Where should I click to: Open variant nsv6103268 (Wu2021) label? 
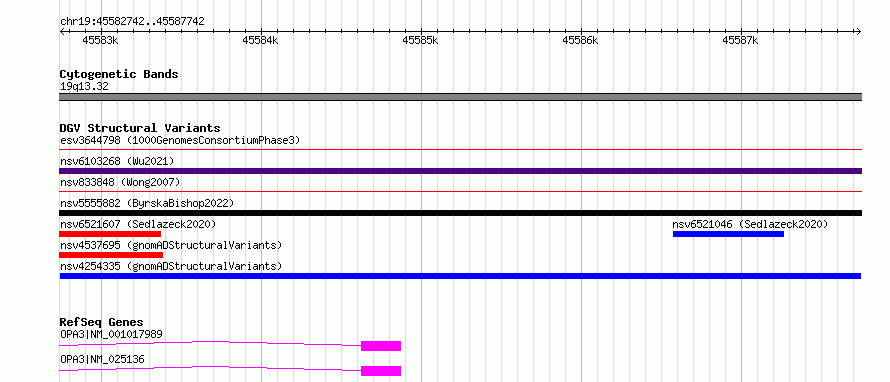point(117,161)
